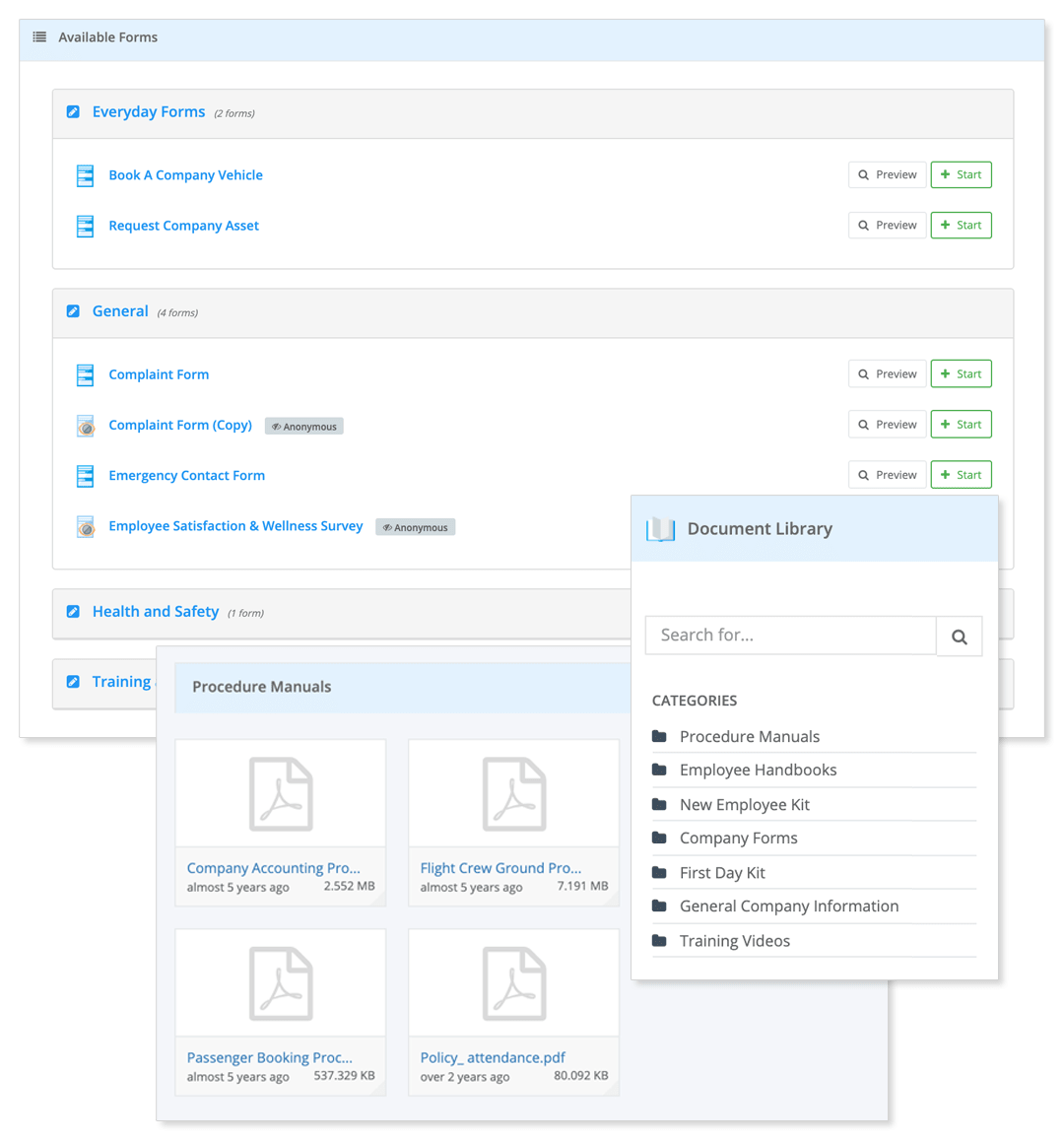Screen dimensions: 1064x1141
Task: Preview the Complaint Form
Action: [887, 373]
